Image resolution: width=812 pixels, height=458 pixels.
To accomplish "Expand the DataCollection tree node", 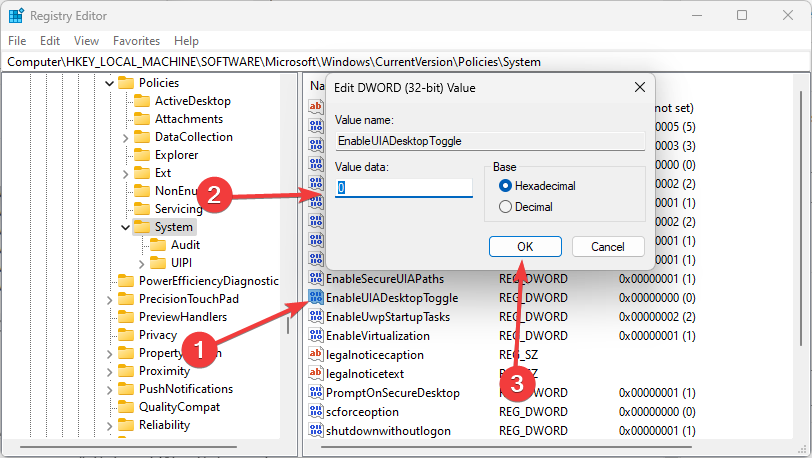I will point(125,138).
